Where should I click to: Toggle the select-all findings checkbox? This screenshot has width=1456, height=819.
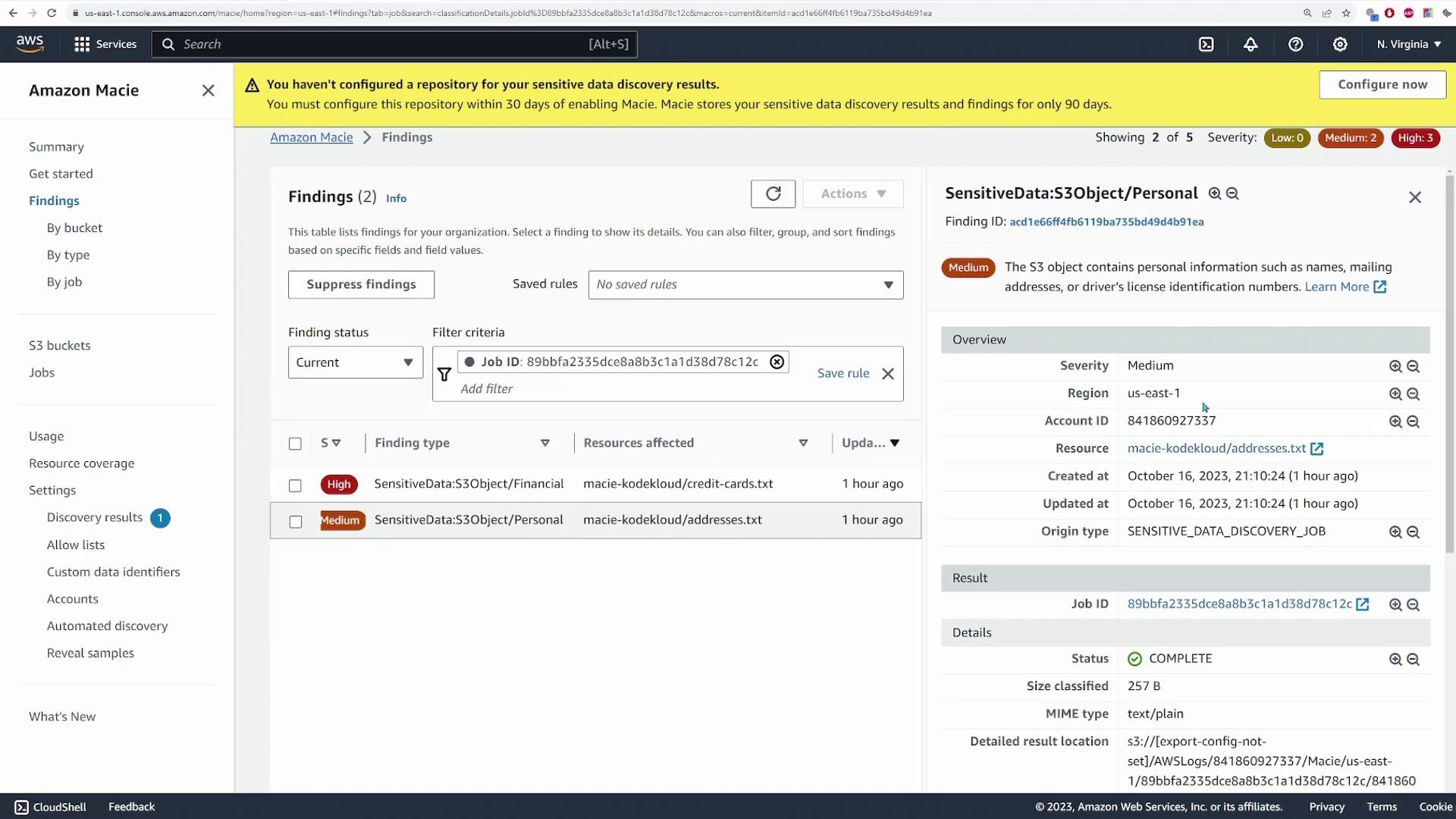(x=295, y=444)
